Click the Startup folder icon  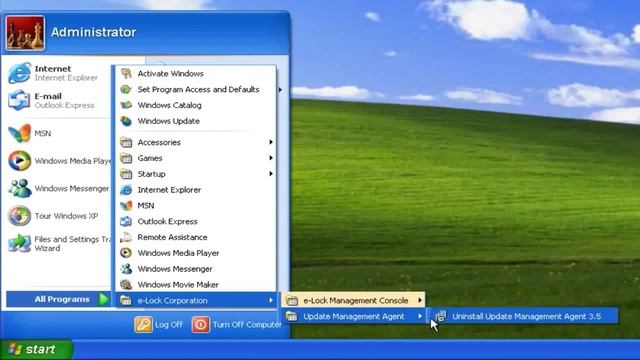coord(126,174)
